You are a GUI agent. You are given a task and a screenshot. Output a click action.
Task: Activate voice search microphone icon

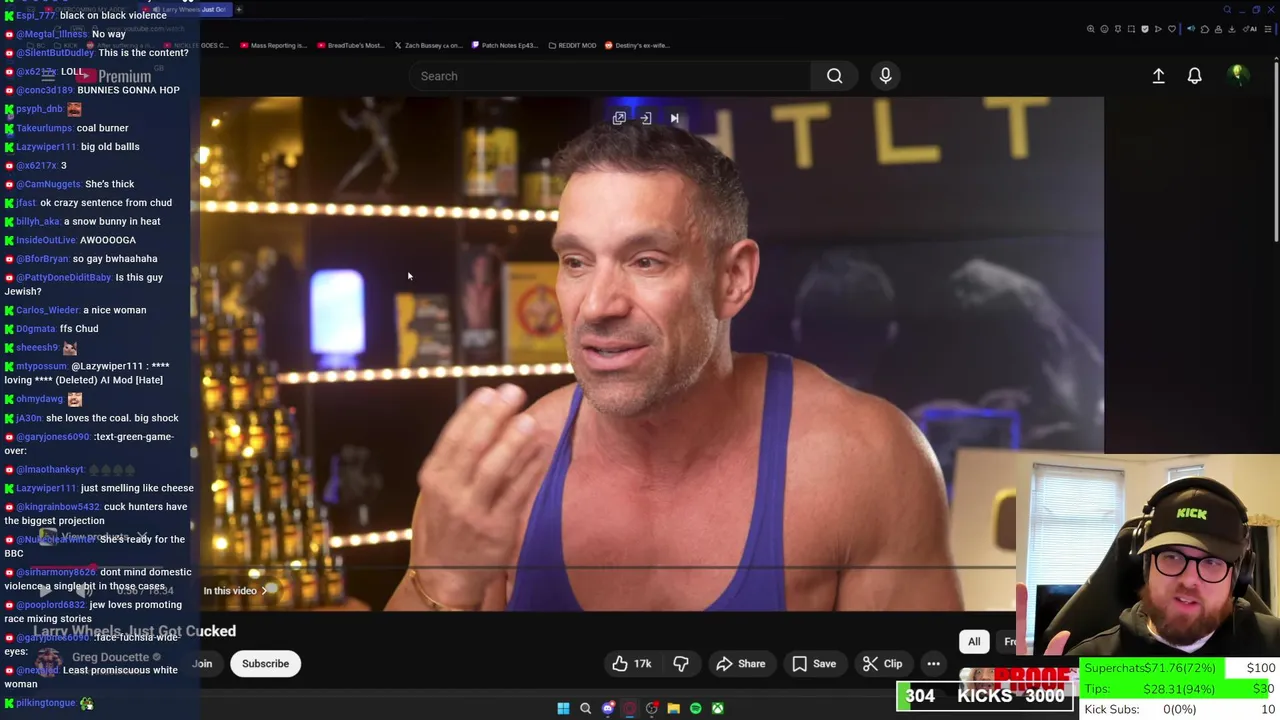(x=885, y=76)
